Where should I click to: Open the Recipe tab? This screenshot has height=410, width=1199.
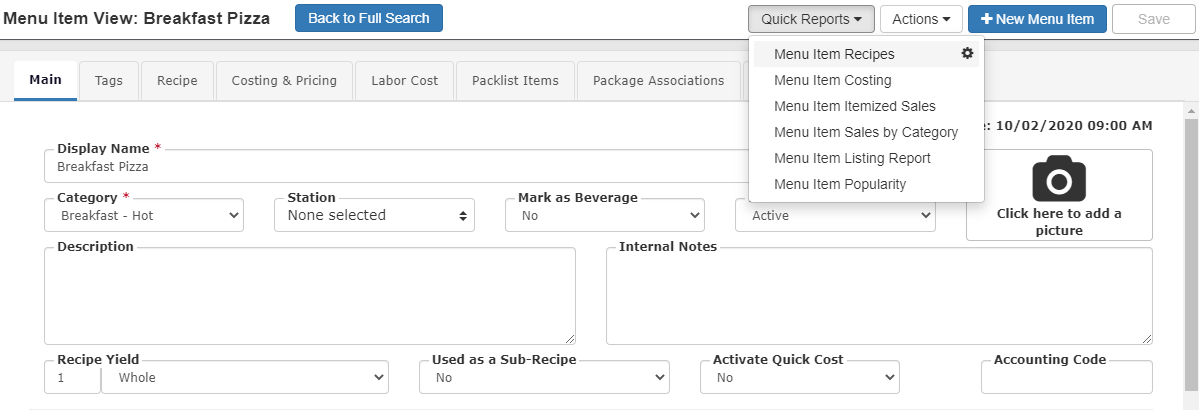click(x=177, y=80)
